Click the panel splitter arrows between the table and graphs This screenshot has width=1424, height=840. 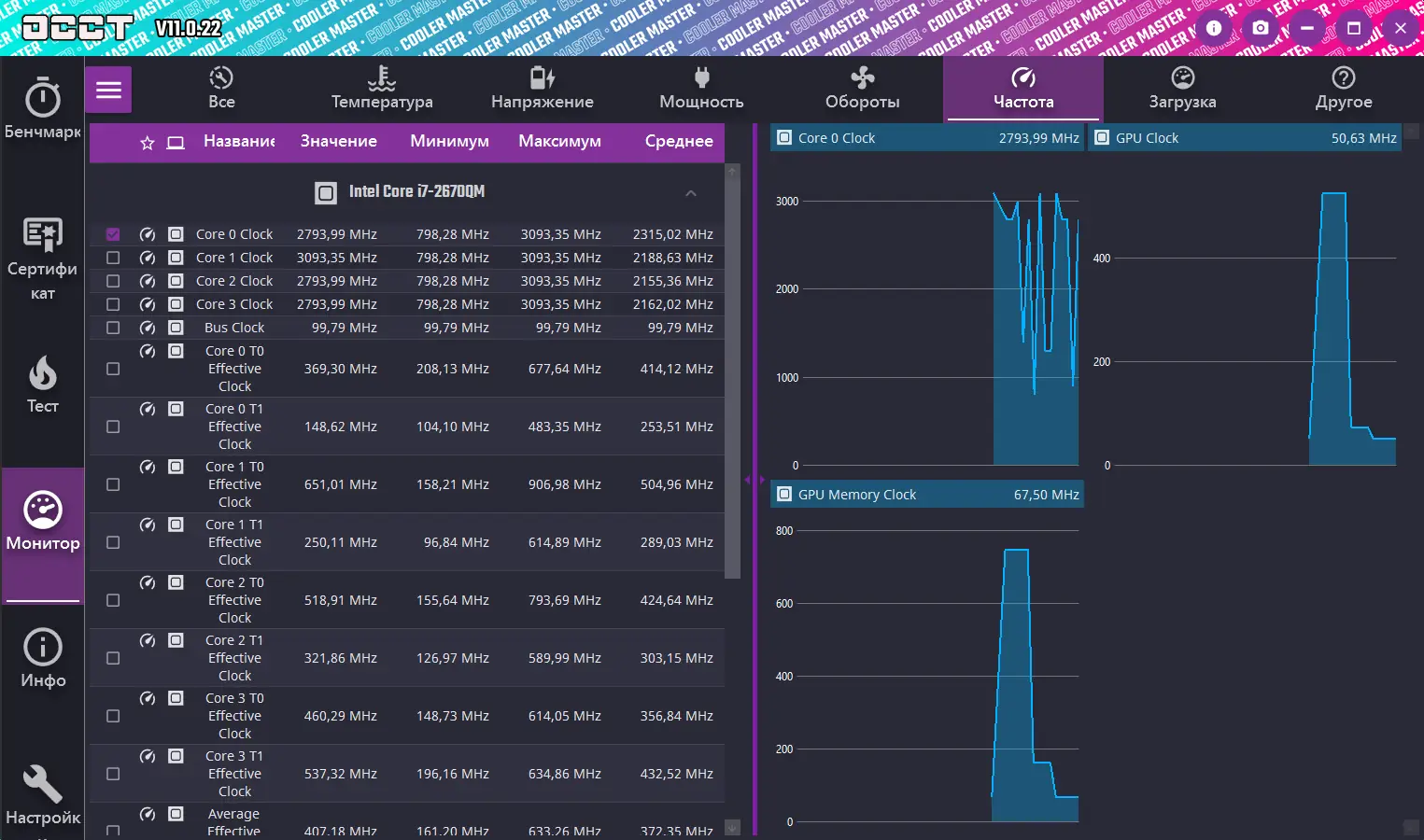coord(754,480)
